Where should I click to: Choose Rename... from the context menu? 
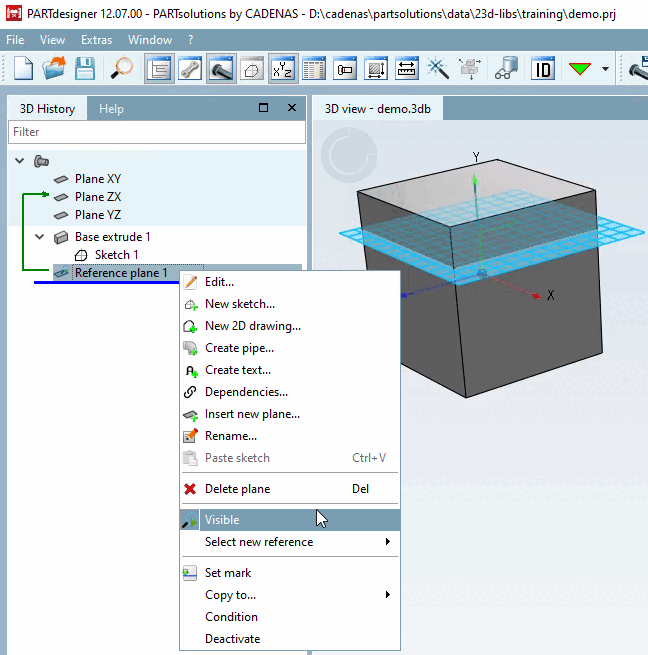pyautogui.click(x=290, y=436)
